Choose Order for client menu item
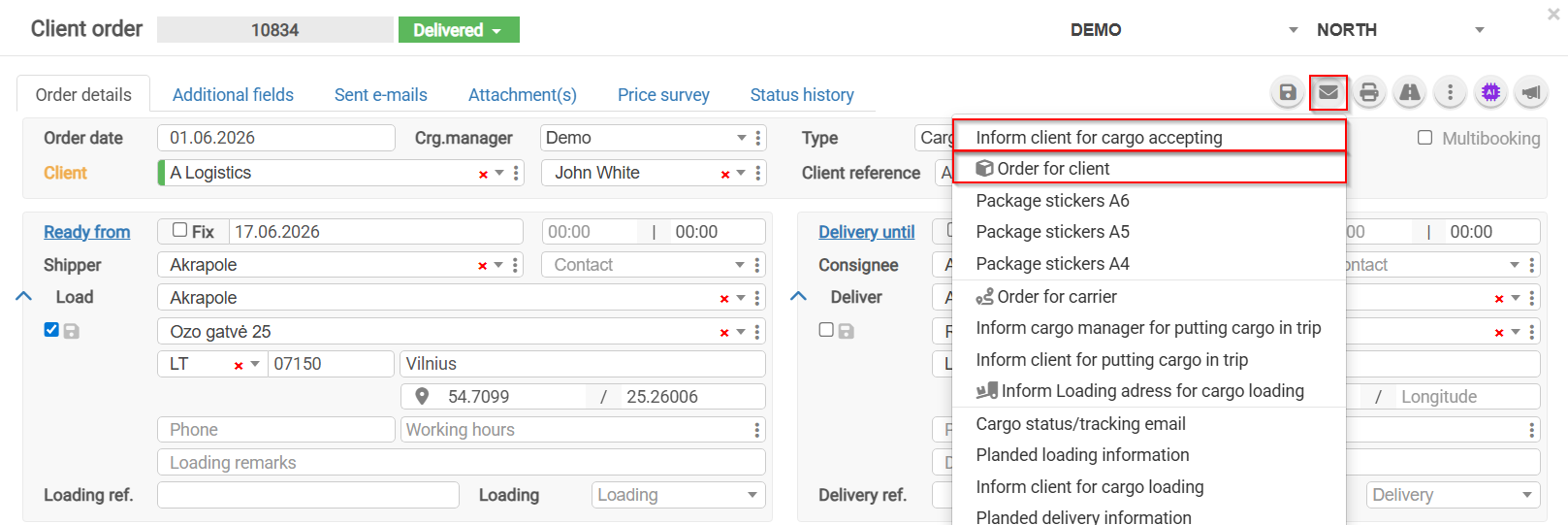 click(x=1150, y=168)
